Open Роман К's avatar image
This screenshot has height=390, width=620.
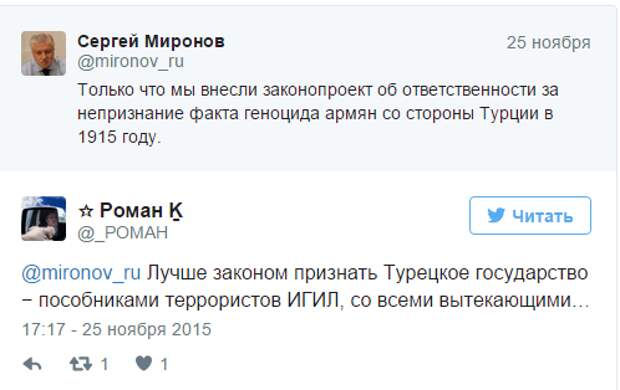[43, 218]
